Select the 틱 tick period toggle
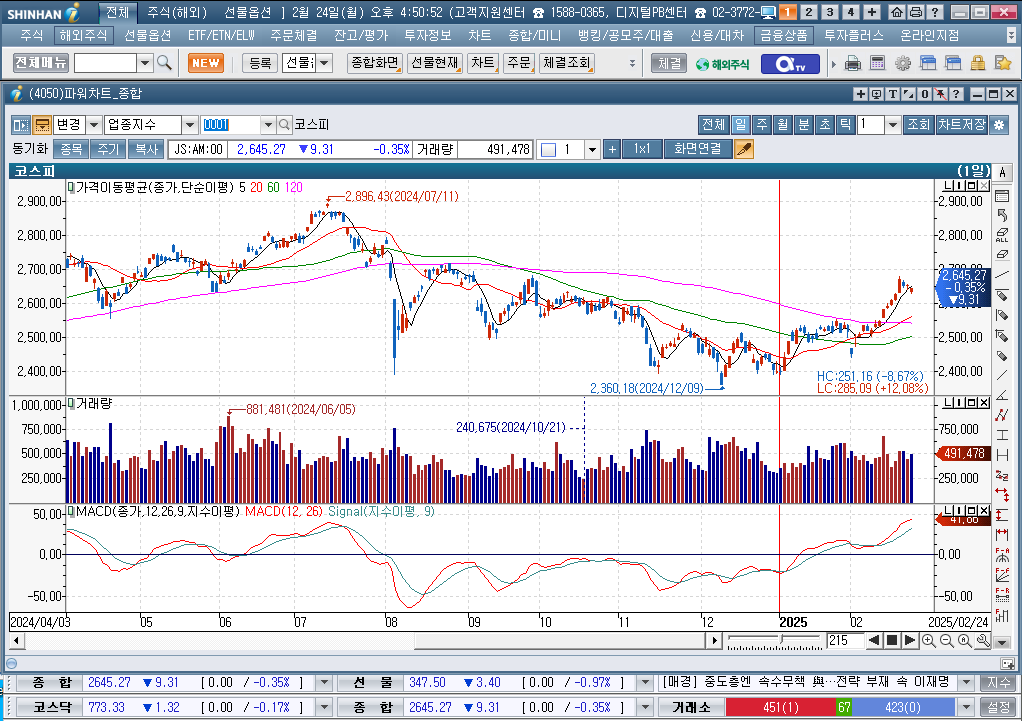Viewport: 1022px width, 721px height. [845, 125]
